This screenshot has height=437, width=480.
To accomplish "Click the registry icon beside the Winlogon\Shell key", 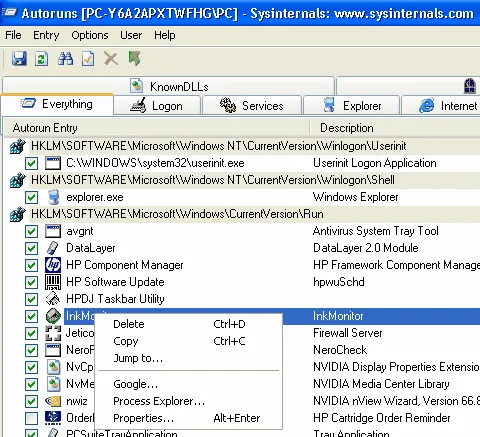I will tap(18, 180).
